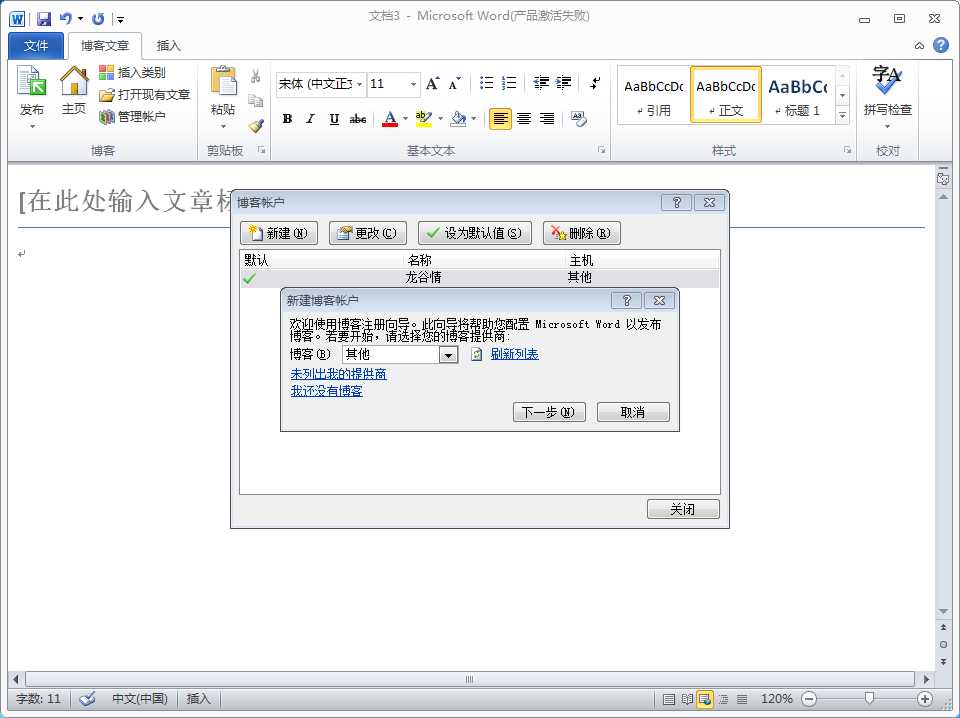Click Refresh List (刷新列表) link

click(514, 354)
